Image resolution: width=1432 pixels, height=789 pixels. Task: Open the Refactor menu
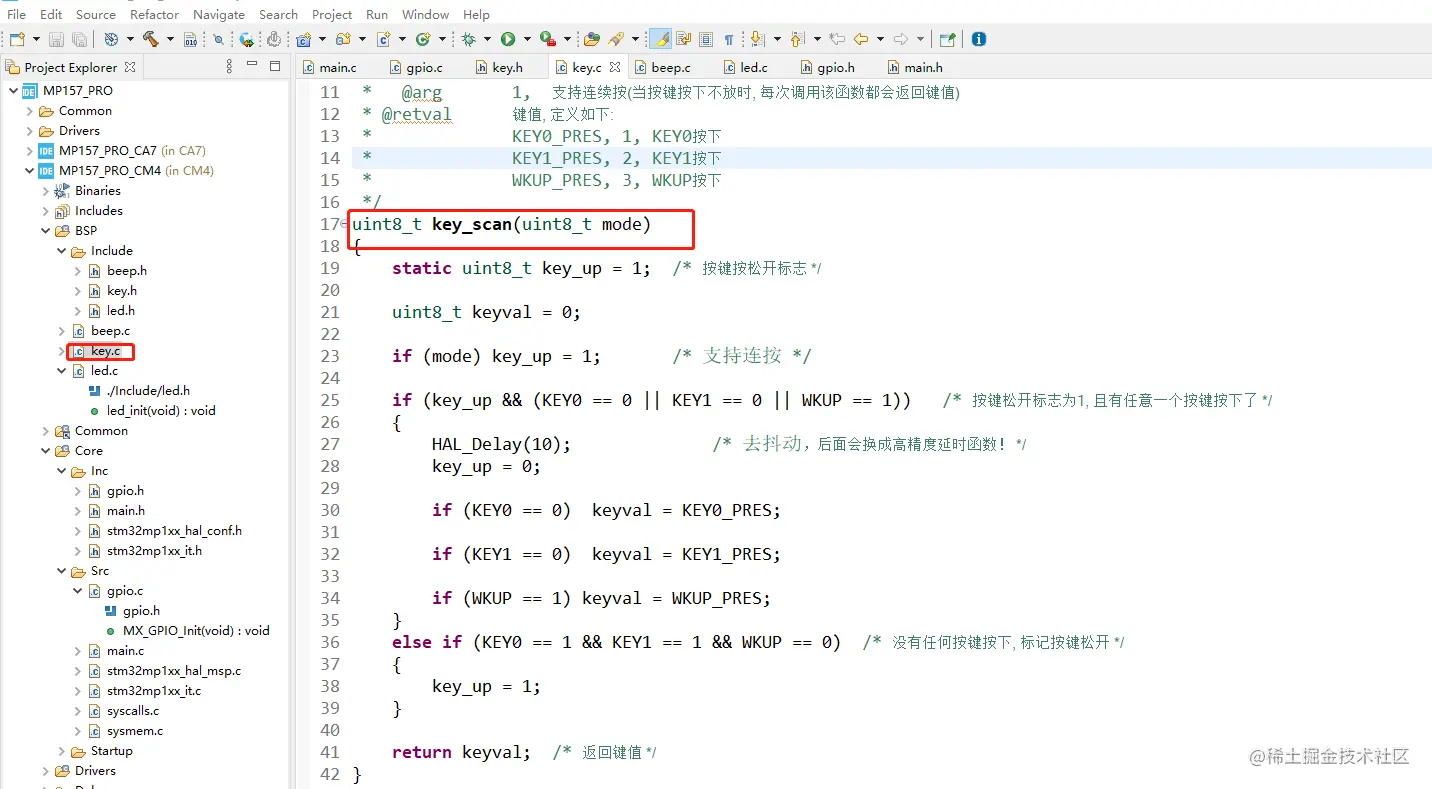click(x=154, y=14)
